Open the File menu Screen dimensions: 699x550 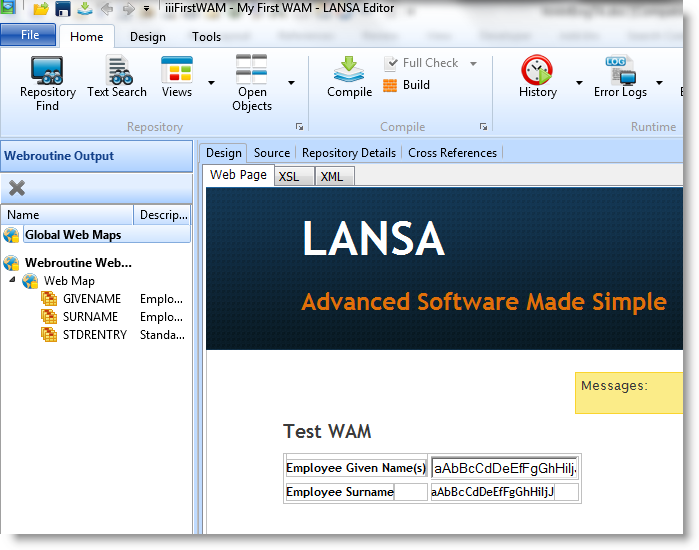click(28, 35)
